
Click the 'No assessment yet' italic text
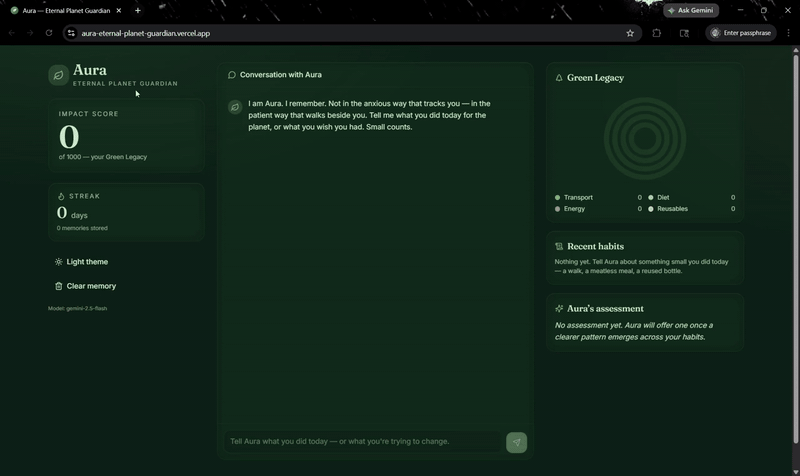point(634,331)
